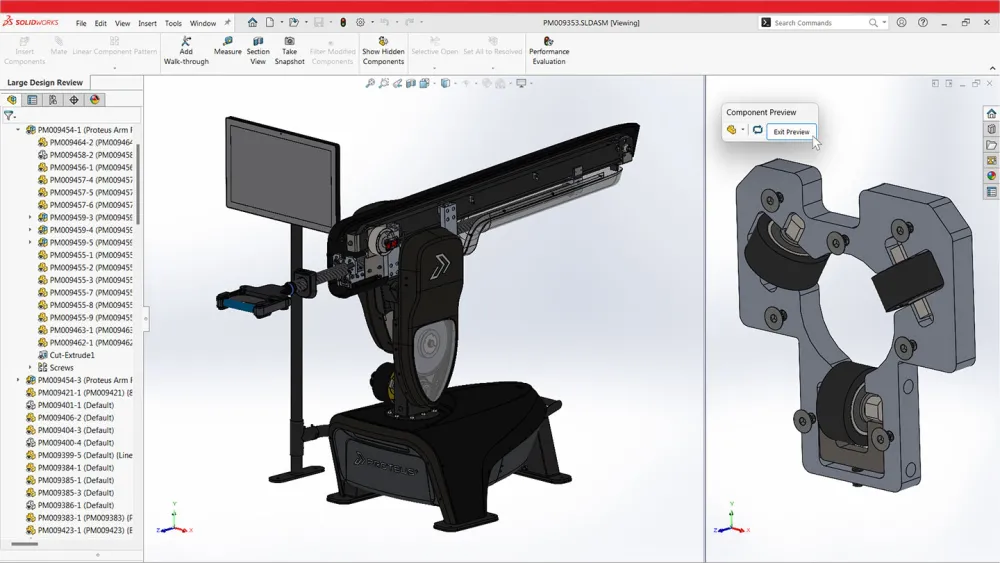
Task: Click the viewport Section View icon
Action: 411,83
